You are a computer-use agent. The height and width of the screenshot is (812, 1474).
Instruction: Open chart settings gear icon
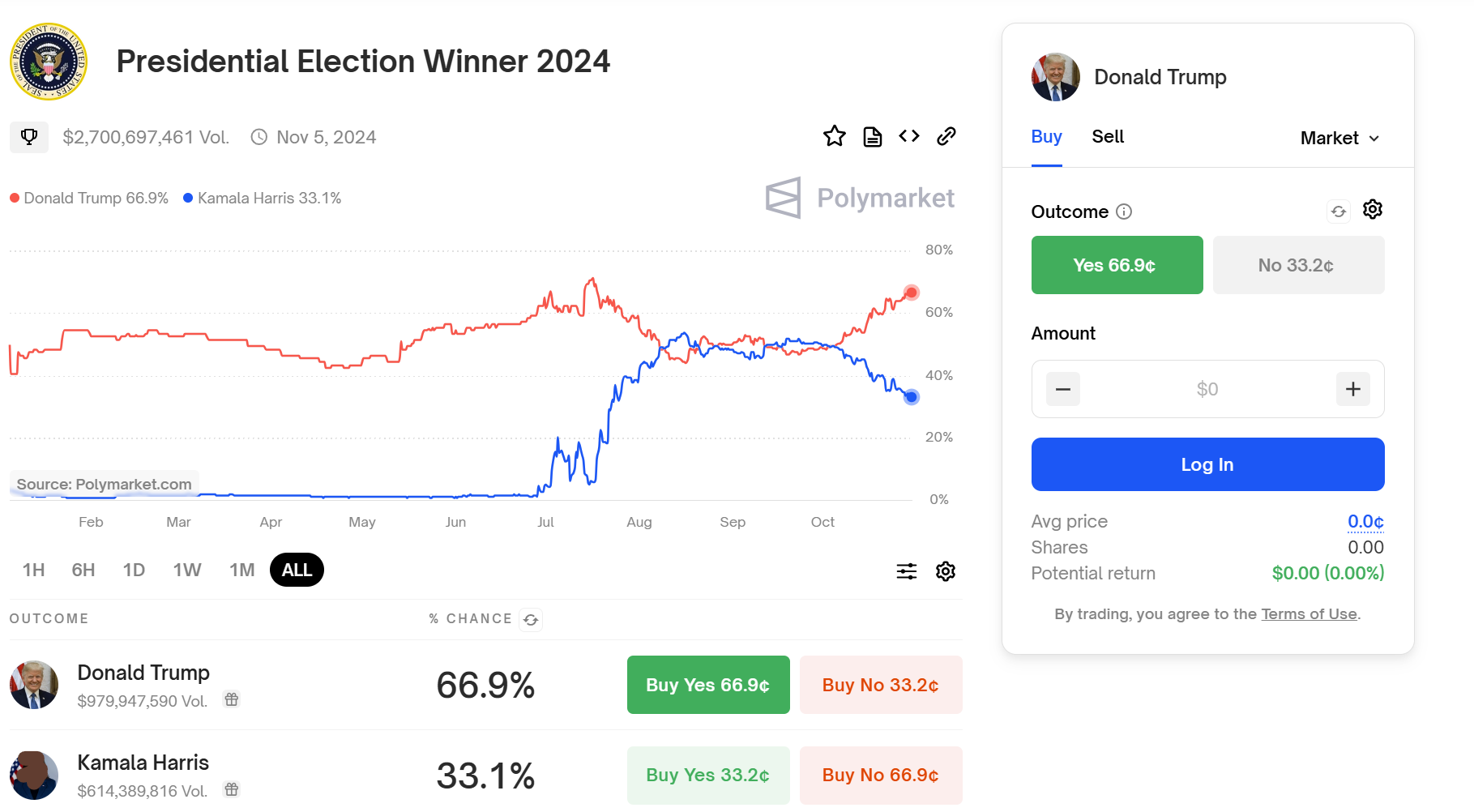946,571
